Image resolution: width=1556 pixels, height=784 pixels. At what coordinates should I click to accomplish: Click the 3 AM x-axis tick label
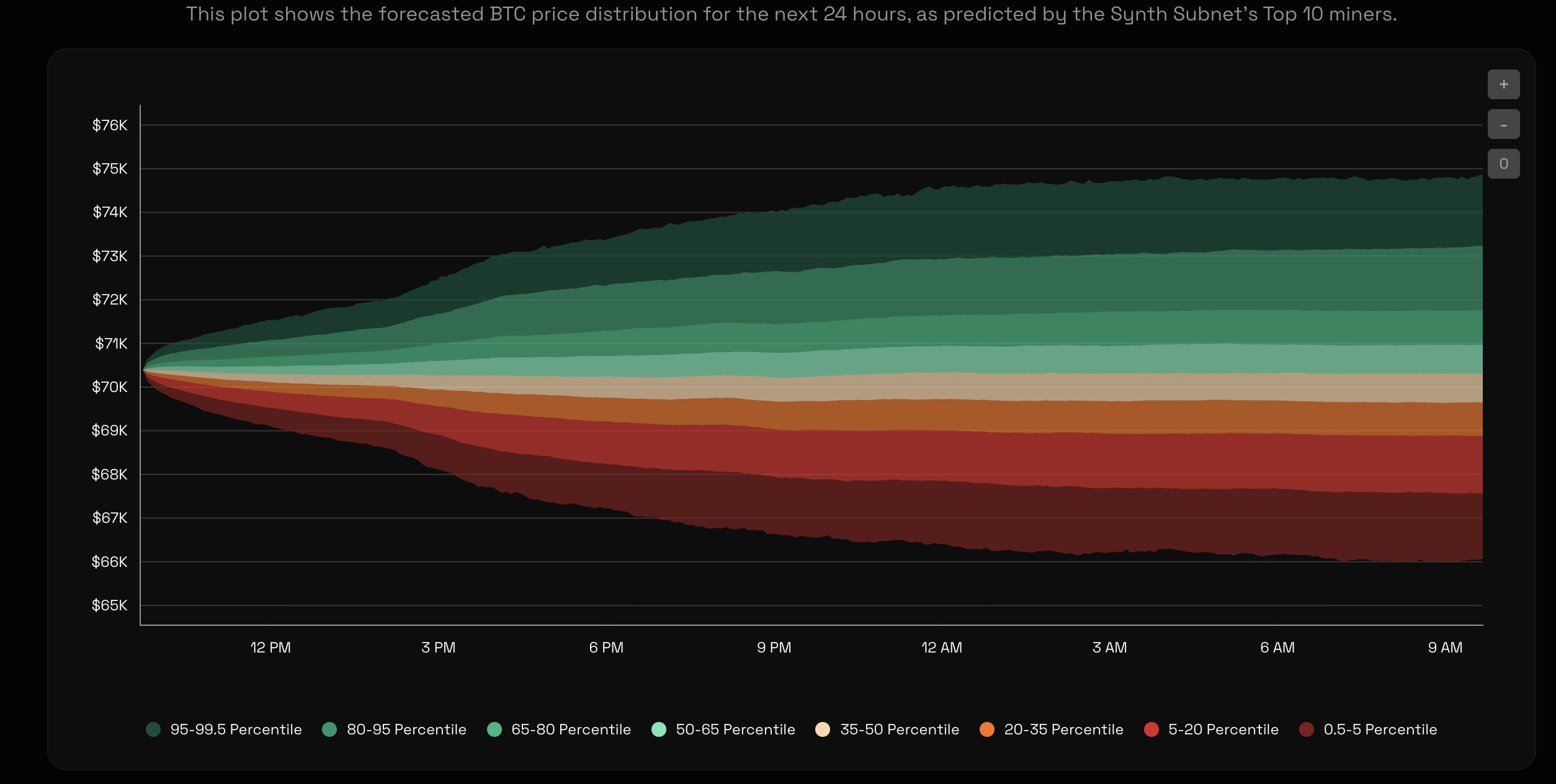tap(1109, 648)
